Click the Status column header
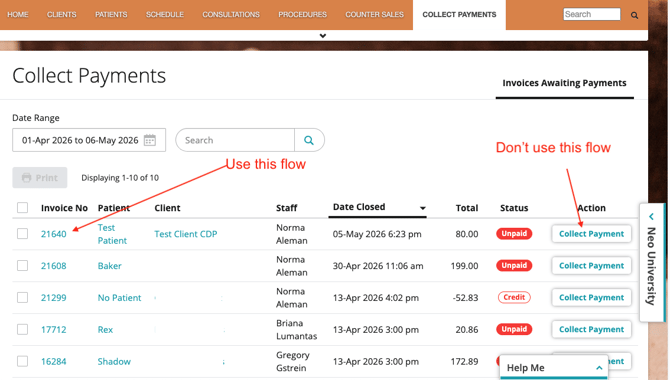 (514, 208)
